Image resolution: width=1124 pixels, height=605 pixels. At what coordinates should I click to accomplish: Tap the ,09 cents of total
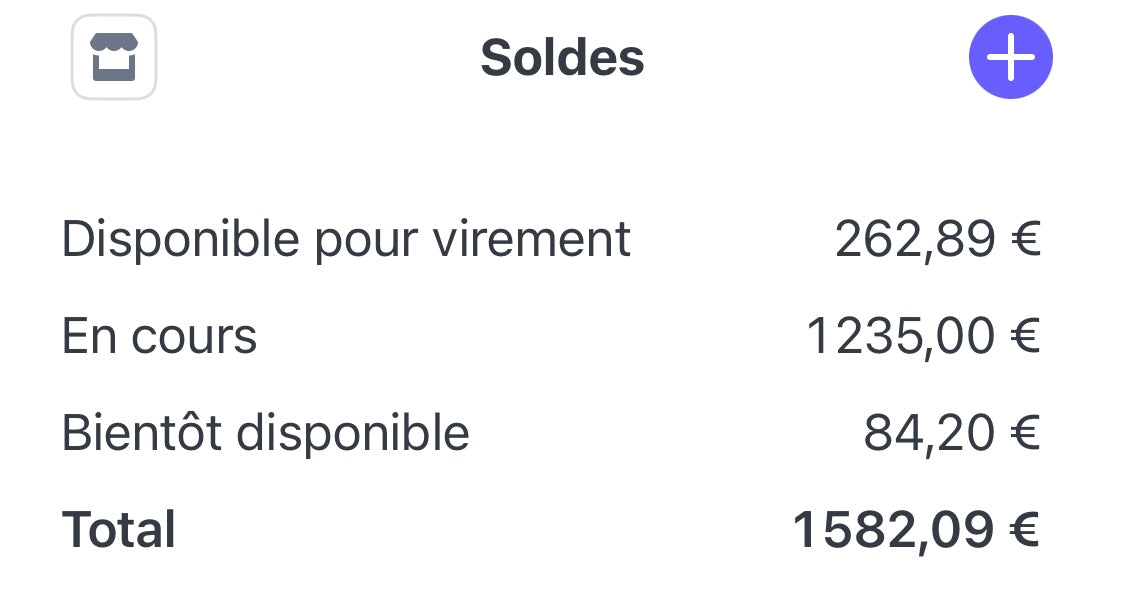(x=953, y=532)
